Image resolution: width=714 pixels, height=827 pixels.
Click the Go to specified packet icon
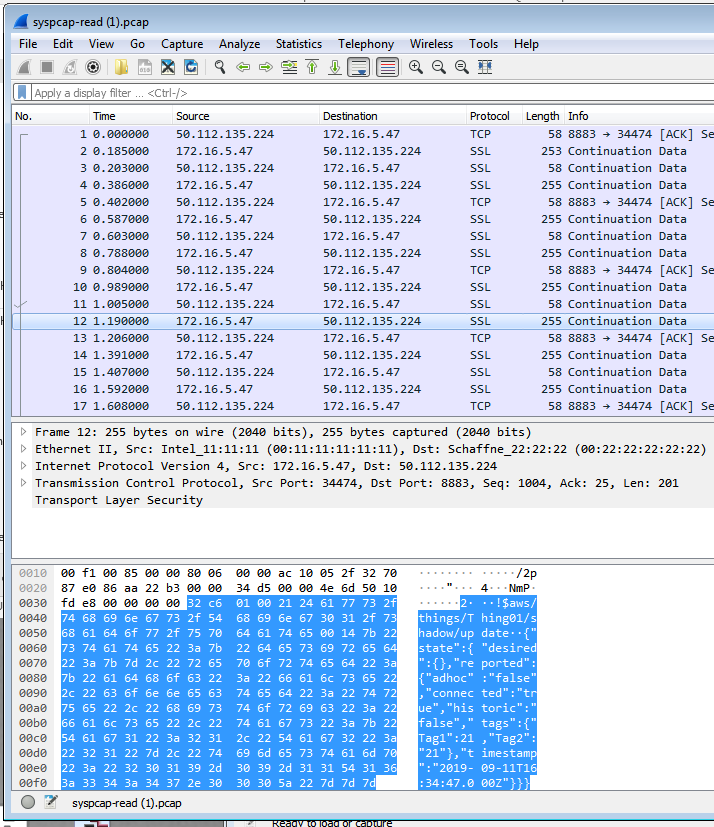(x=289, y=68)
